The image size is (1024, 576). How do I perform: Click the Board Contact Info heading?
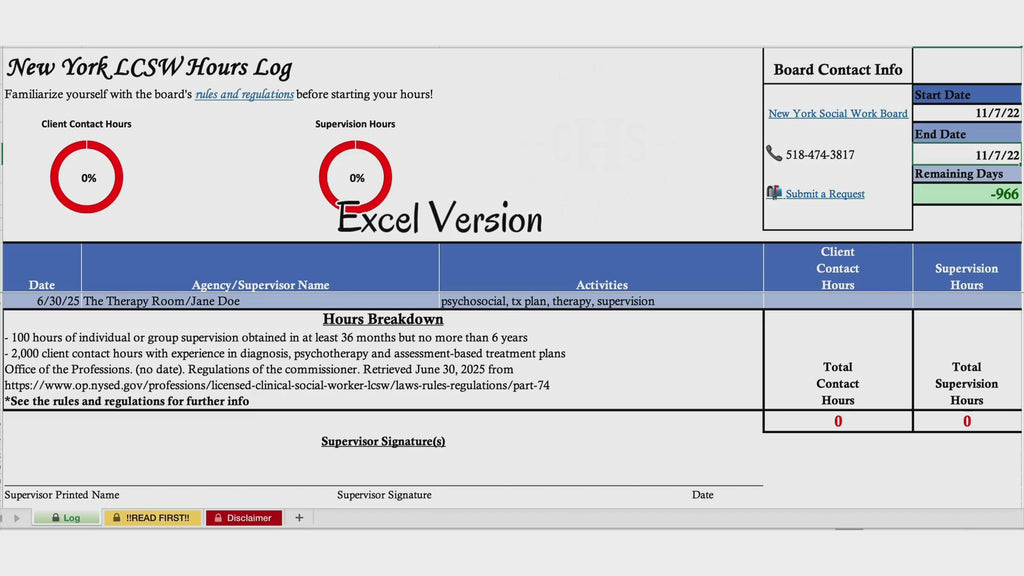(x=838, y=69)
